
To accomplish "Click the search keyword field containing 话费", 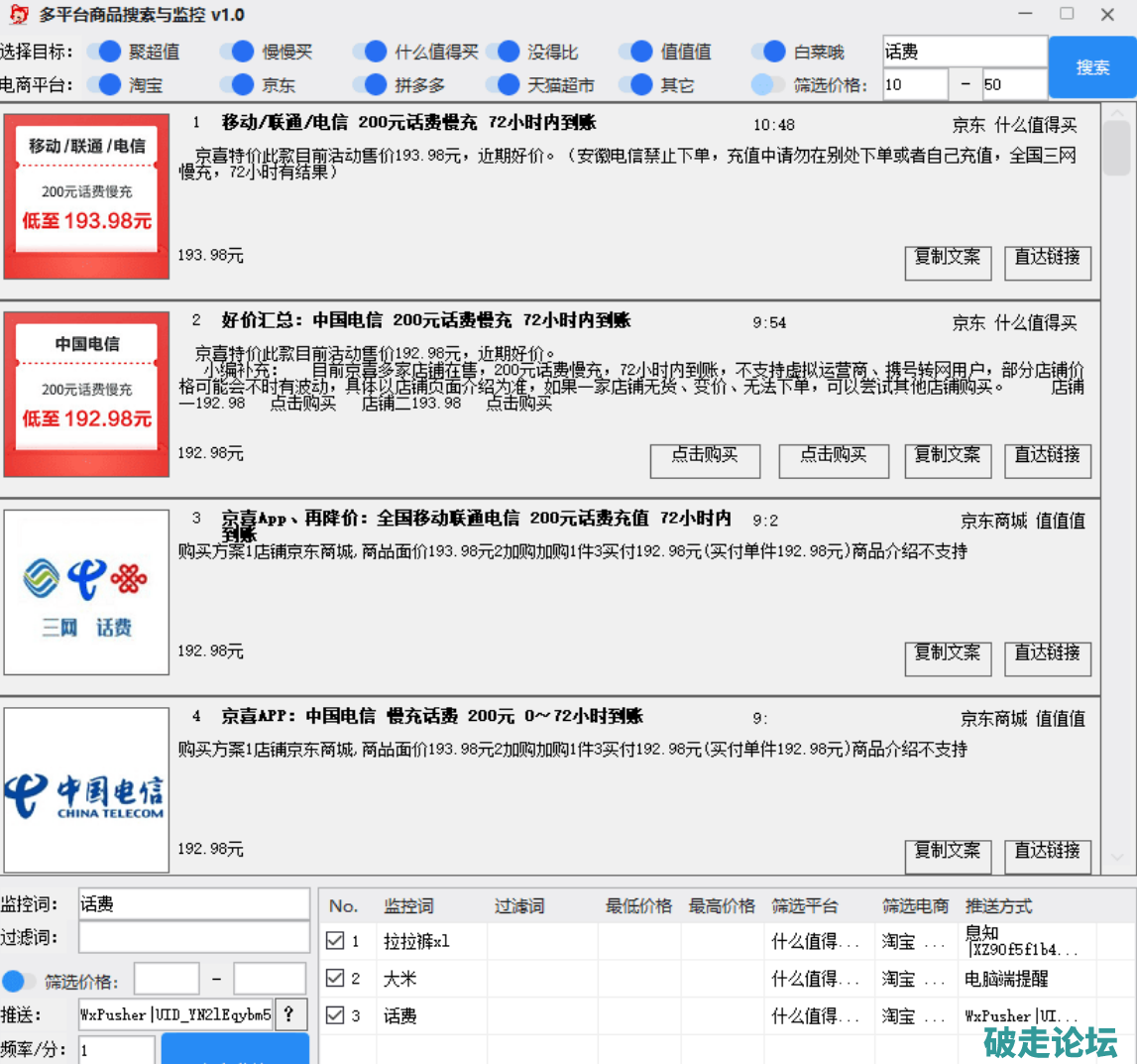I will pyautogui.click(x=964, y=52).
